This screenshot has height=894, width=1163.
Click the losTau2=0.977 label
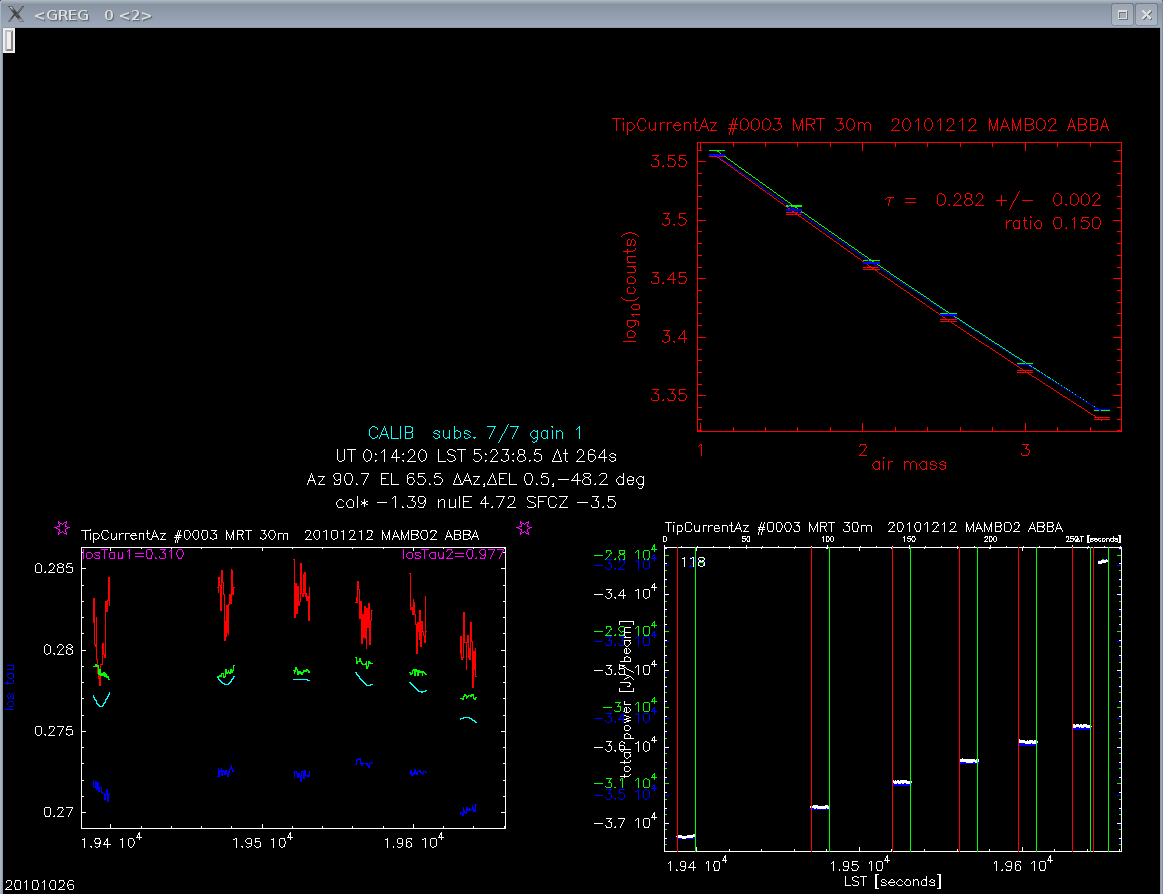453,553
